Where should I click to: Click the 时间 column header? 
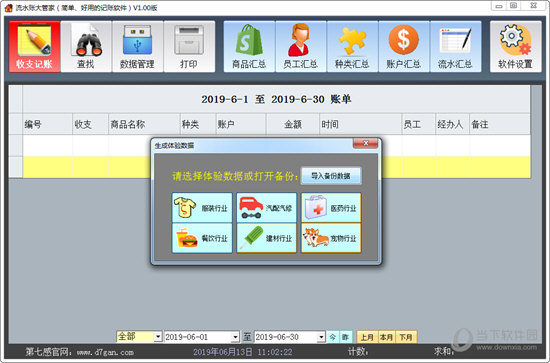tap(361, 124)
